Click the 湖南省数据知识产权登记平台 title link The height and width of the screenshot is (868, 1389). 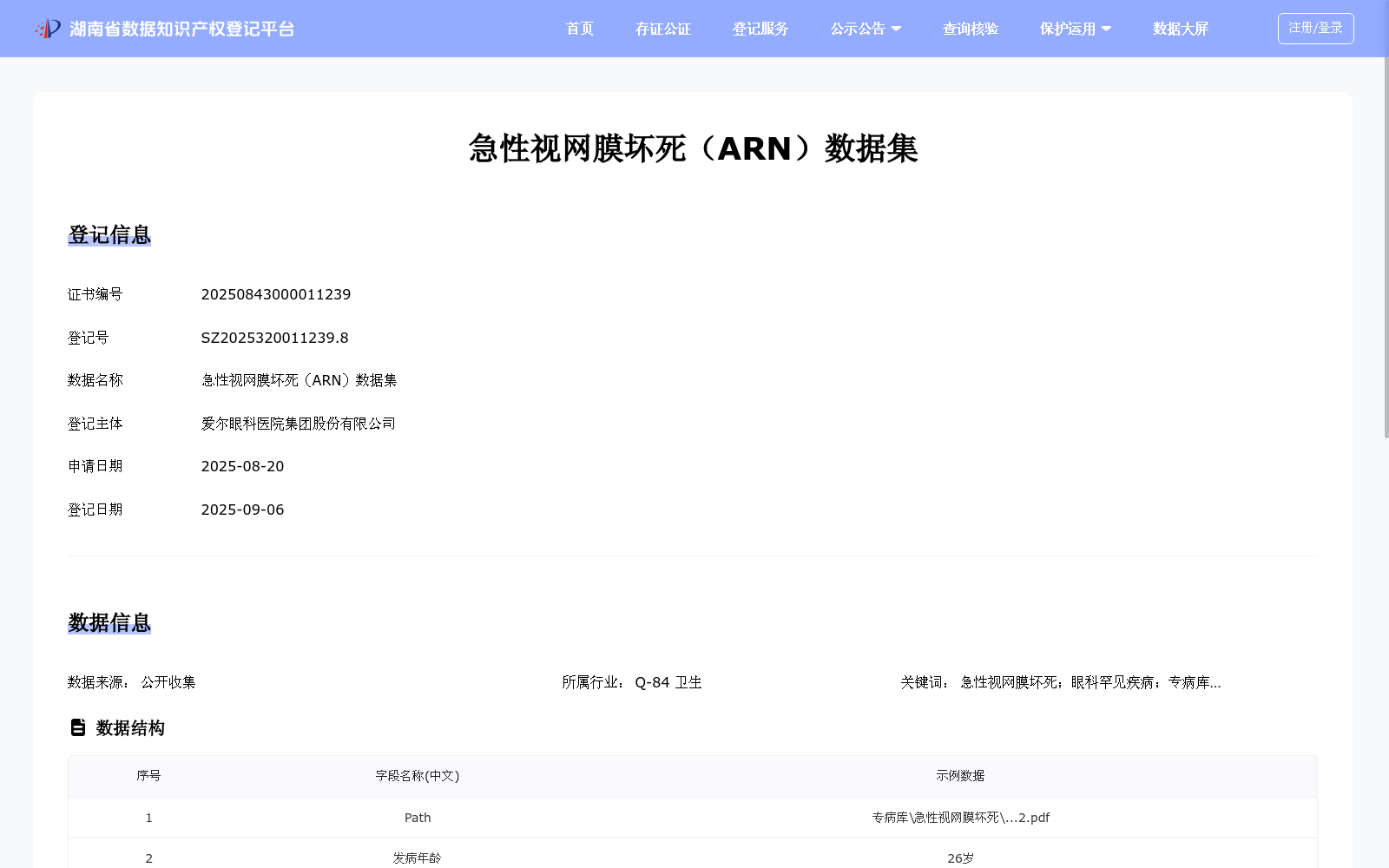point(182,29)
